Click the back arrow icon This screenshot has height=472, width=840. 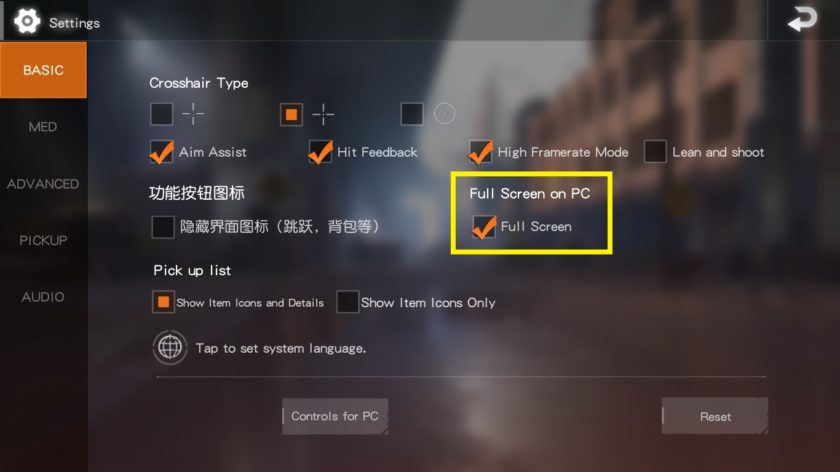(802, 19)
